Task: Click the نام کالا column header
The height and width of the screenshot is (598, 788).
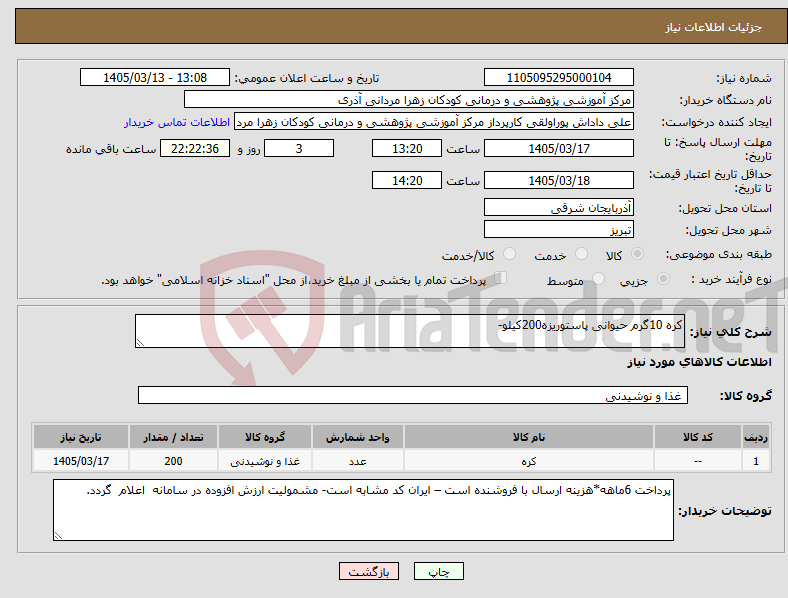Action: (x=529, y=437)
